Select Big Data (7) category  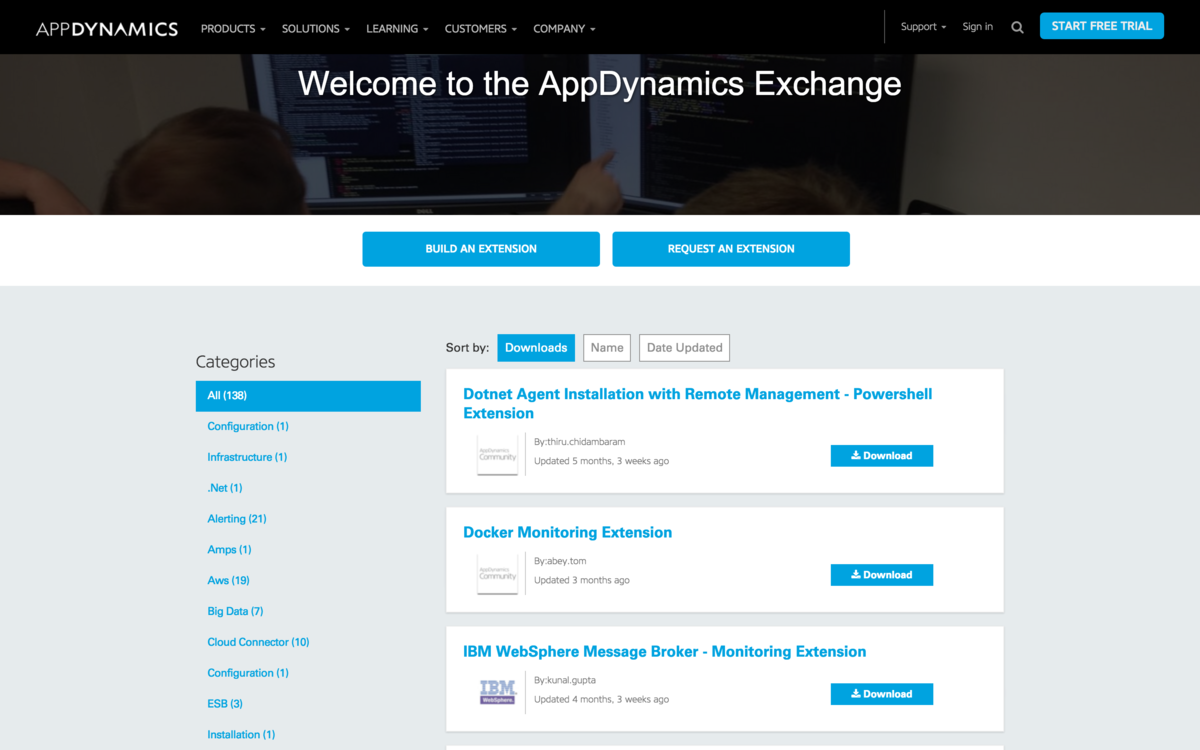[235, 611]
